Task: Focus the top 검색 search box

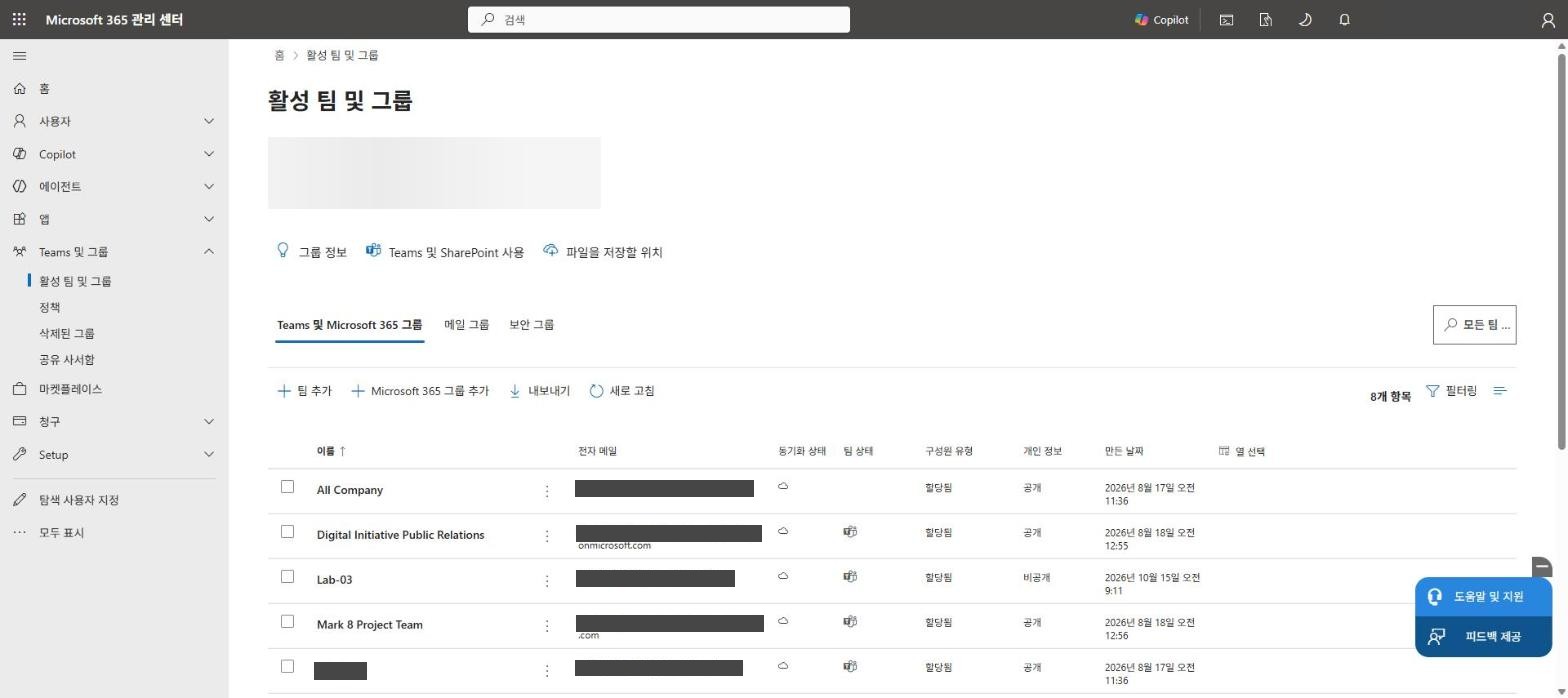Action: coord(659,19)
